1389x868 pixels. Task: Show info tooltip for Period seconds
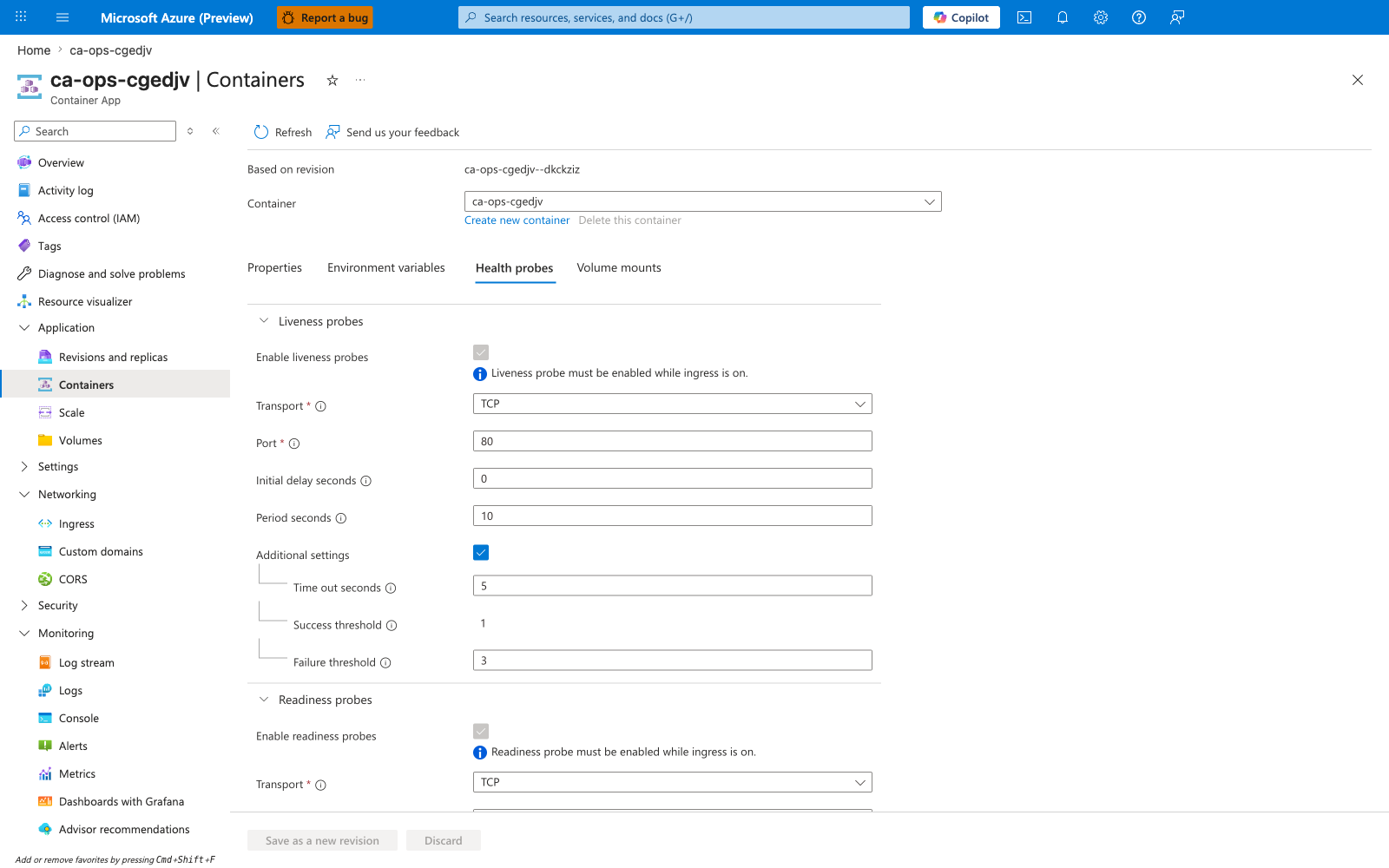341,518
